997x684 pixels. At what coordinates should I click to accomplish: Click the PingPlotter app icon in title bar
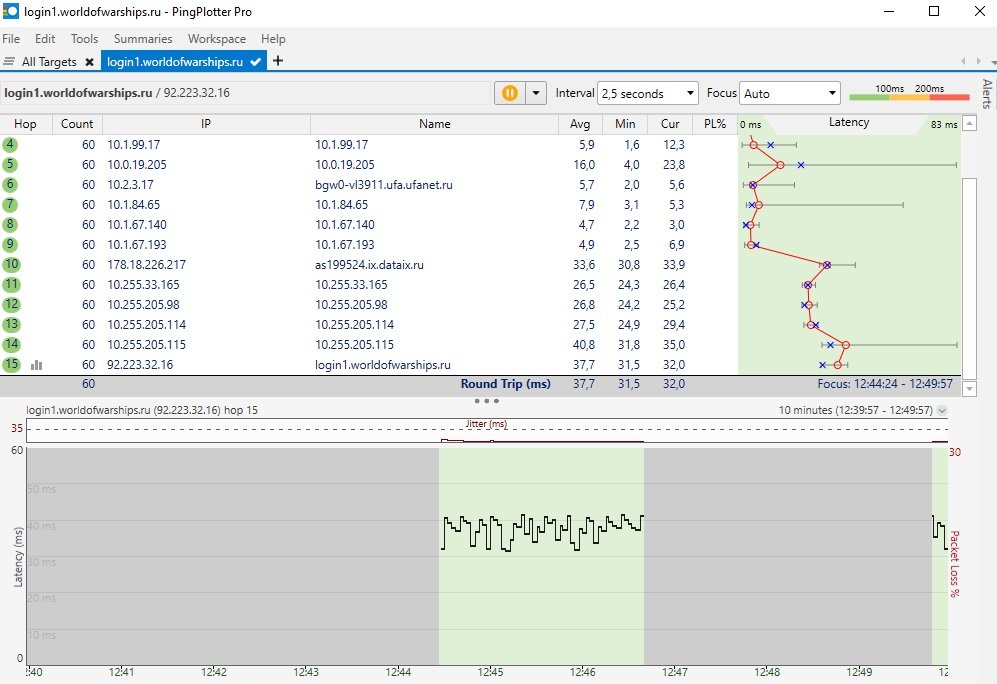pyautogui.click(x=11, y=11)
